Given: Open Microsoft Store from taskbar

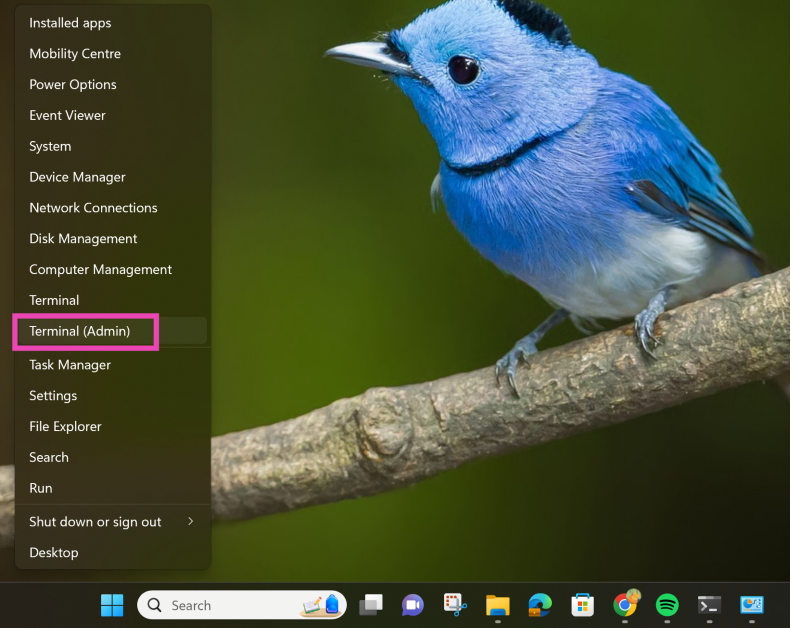Looking at the screenshot, I should [x=582, y=605].
